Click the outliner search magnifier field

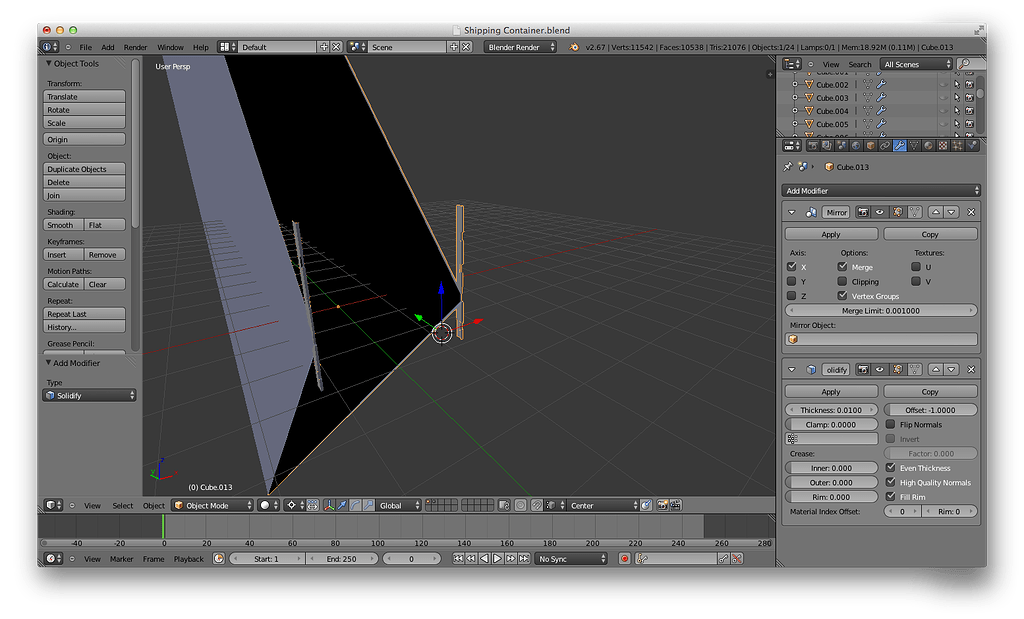click(x=971, y=64)
